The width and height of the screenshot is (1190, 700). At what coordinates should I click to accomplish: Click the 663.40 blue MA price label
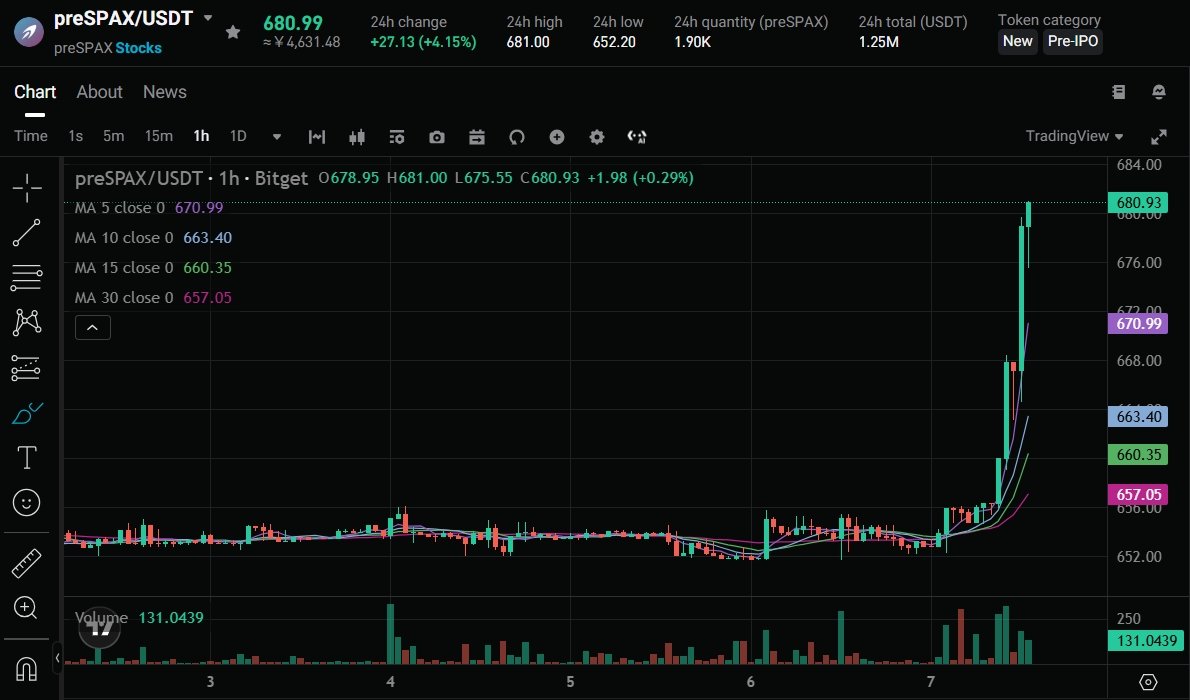1138,416
